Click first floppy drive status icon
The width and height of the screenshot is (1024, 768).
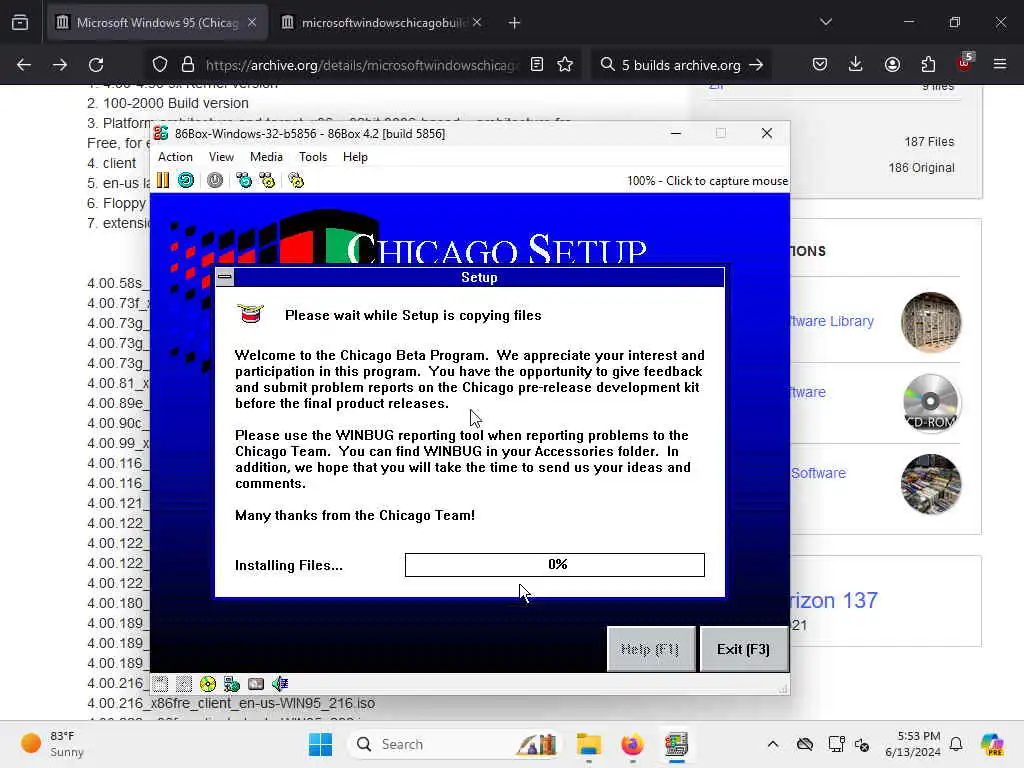pos(160,684)
